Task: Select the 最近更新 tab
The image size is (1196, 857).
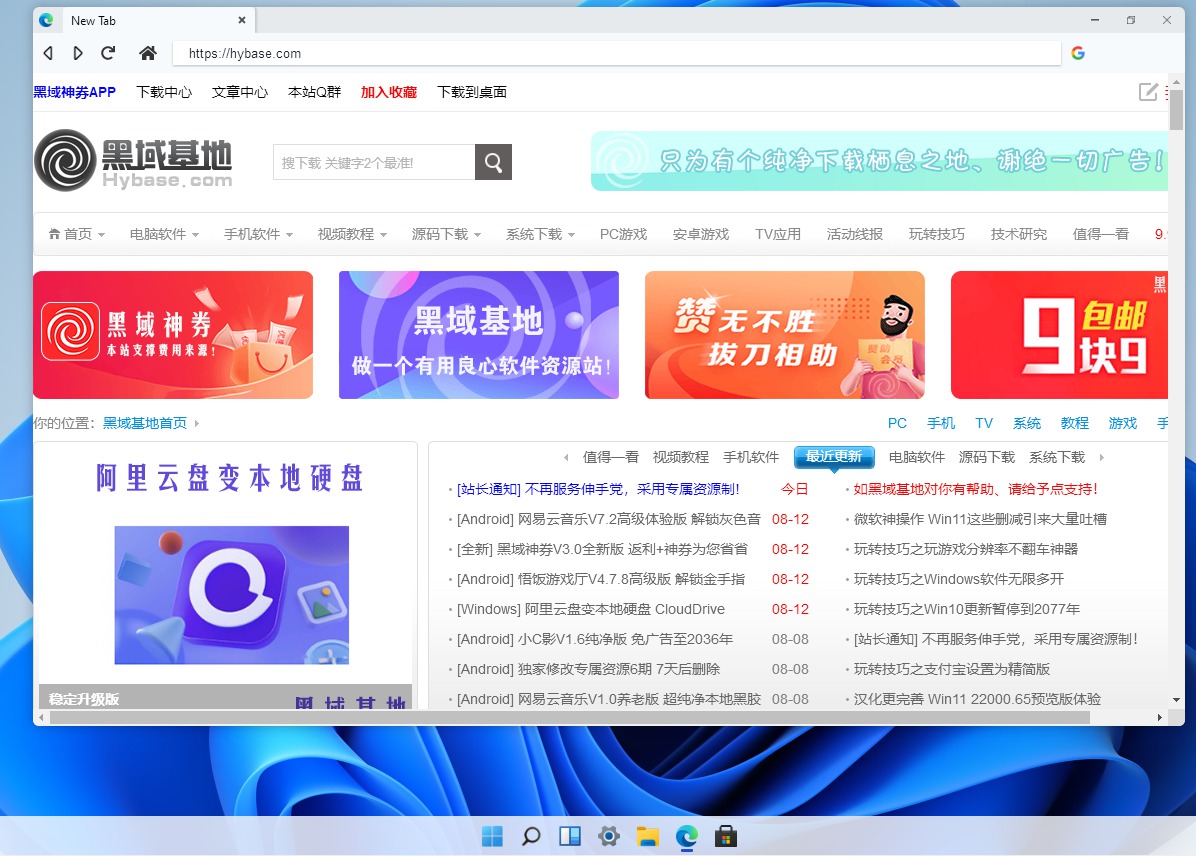Action: [x=834, y=457]
